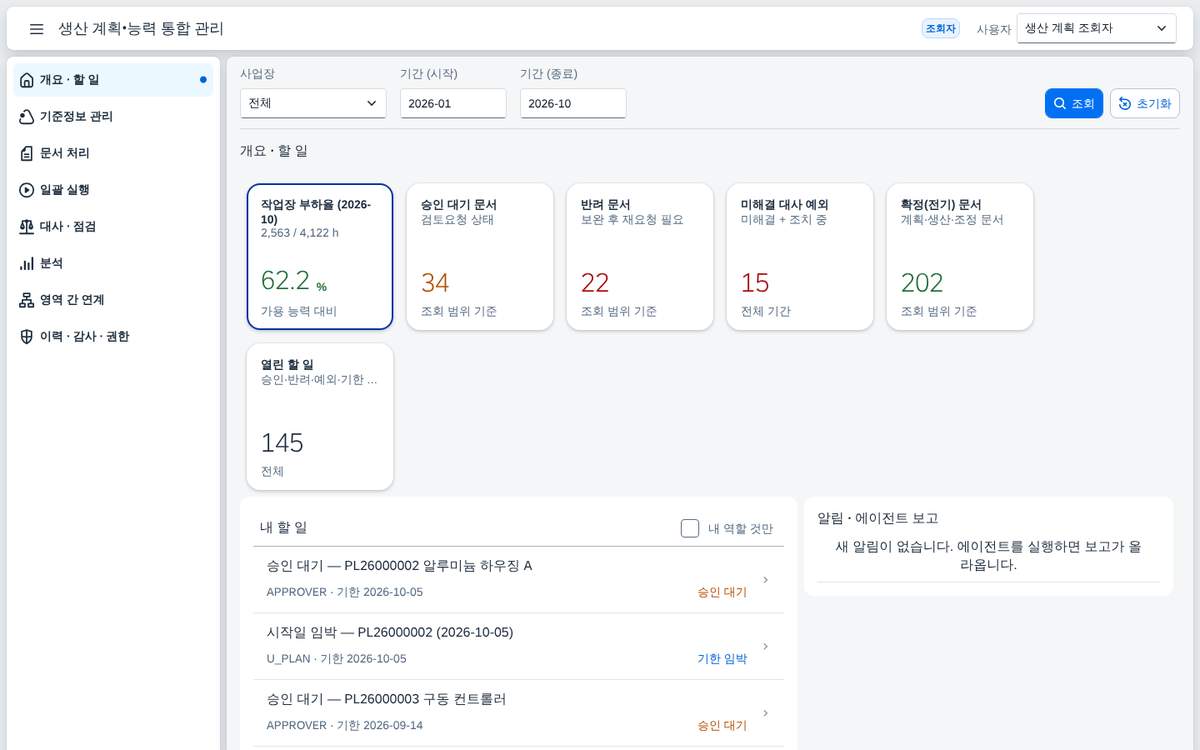The width and height of the screenshot is (1200, 750).
Task: Click the 내 할 일 list heading
Action: pyautogui.click(x=283, y=527)
